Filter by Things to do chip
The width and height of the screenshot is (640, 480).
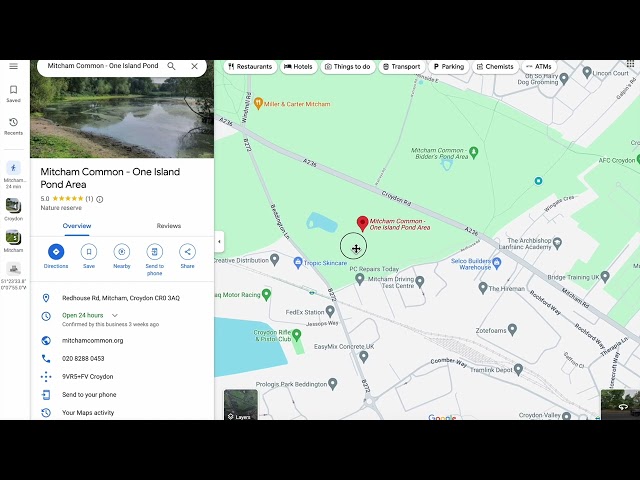point(348,67)
